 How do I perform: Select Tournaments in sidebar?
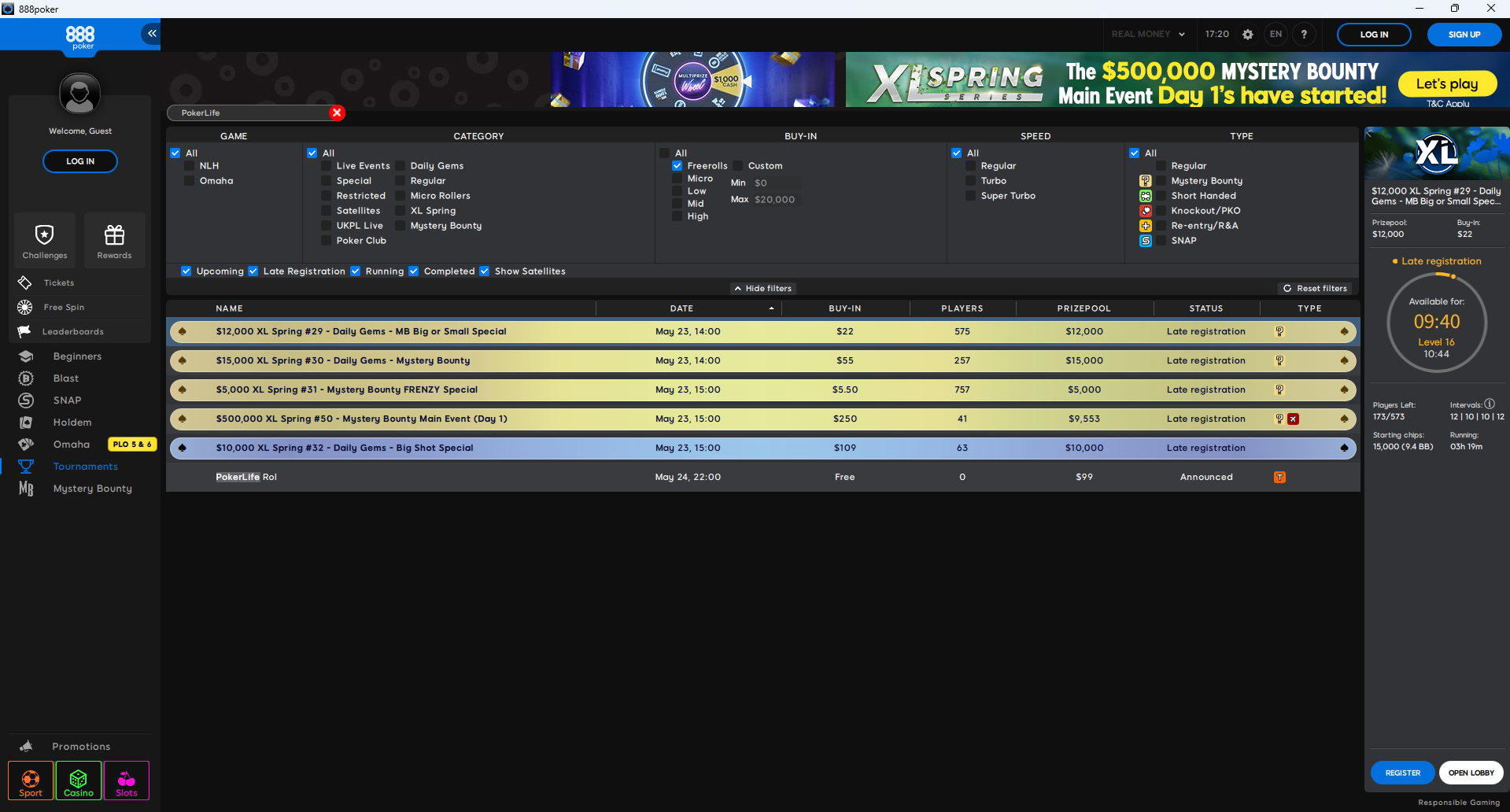pos(85,467)
